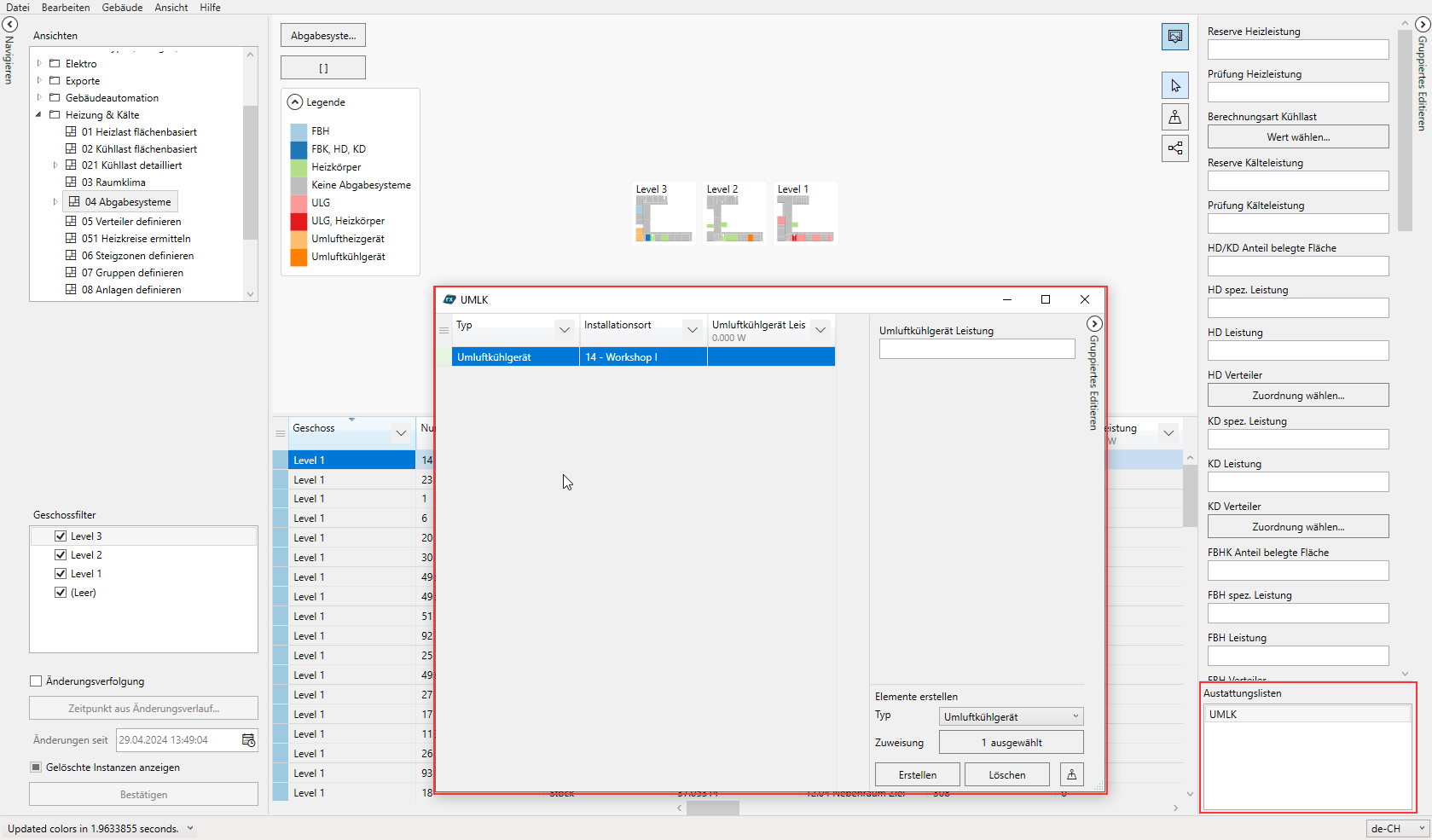Click the Erstellen button
Screen dimensions: 1432x840
coord(917,774)
